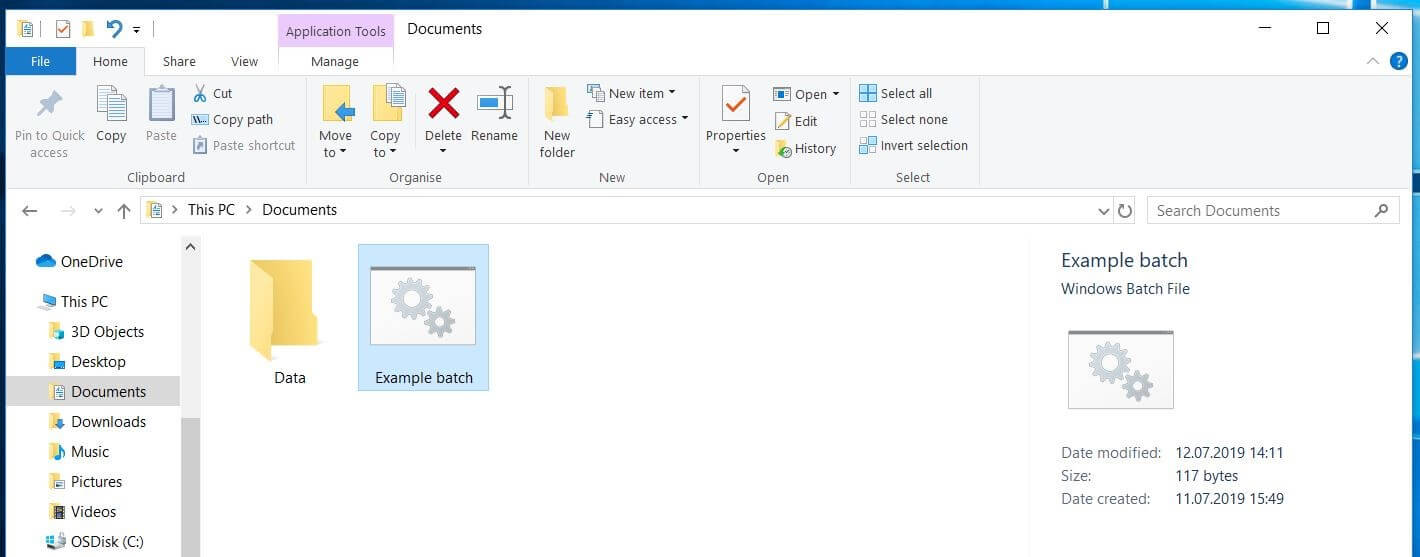Expand the Properties dropdown arrow
This screenshot has height=557, width=1420.
pos(735,151)
